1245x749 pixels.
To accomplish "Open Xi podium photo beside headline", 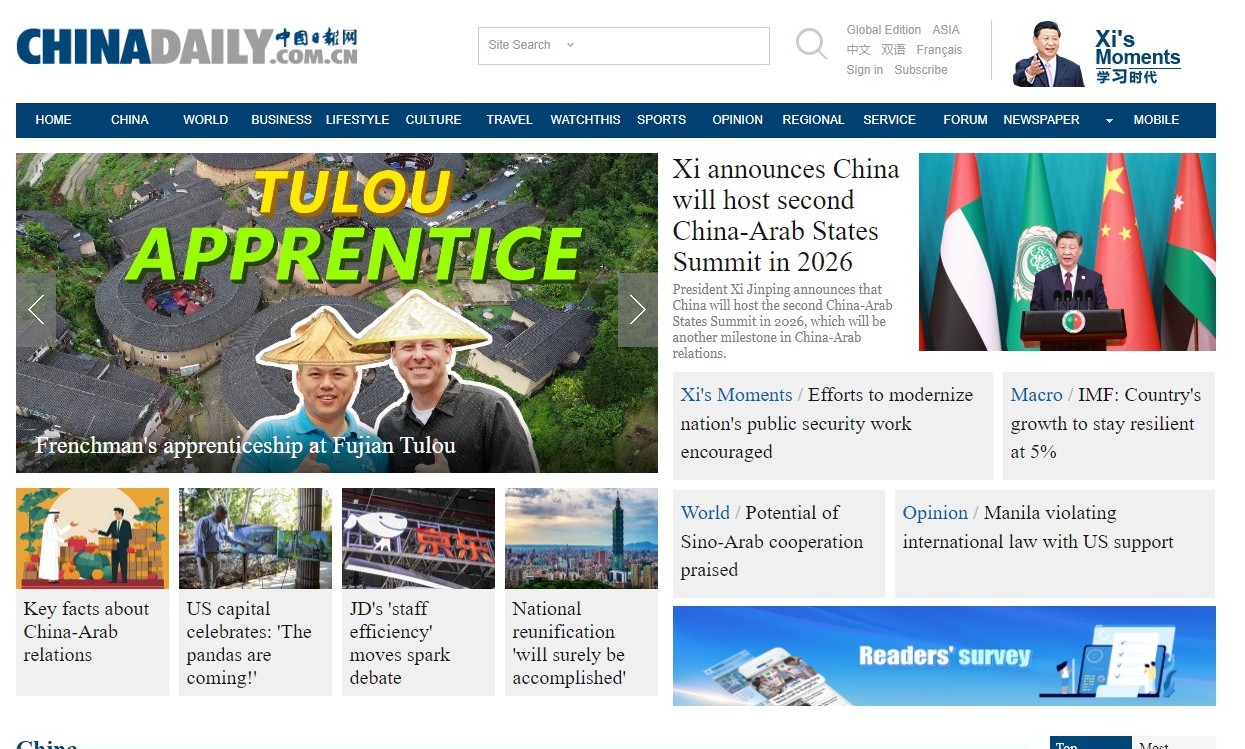I will 1067,252.
